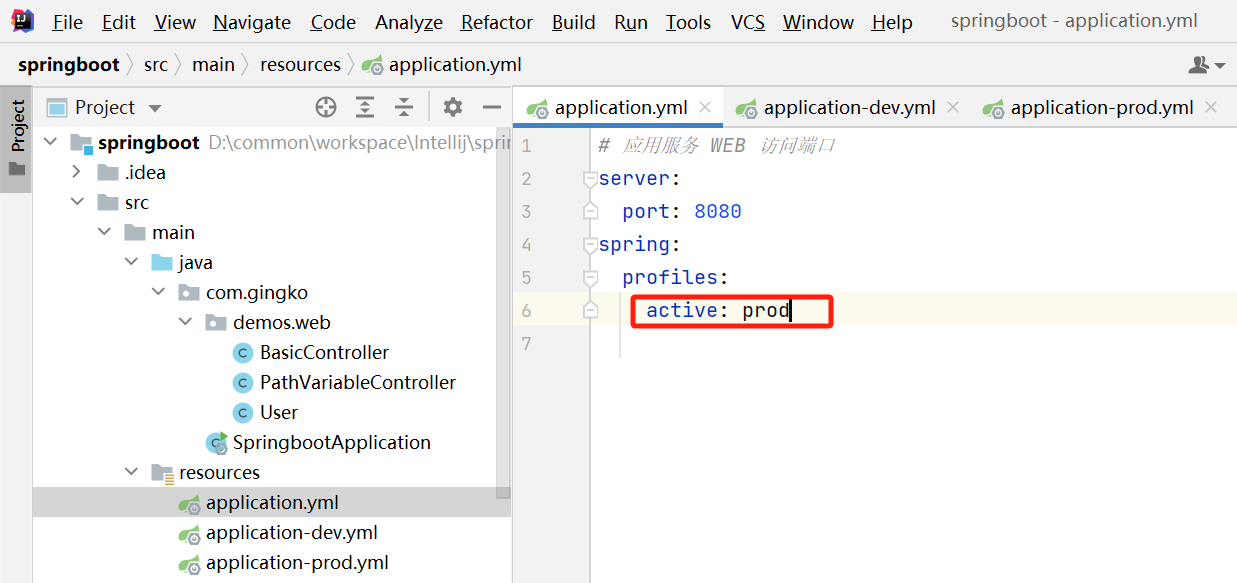1237x583 pixels.
Task: Switch to the application.yml editor tab
Action: coord(620,108)
